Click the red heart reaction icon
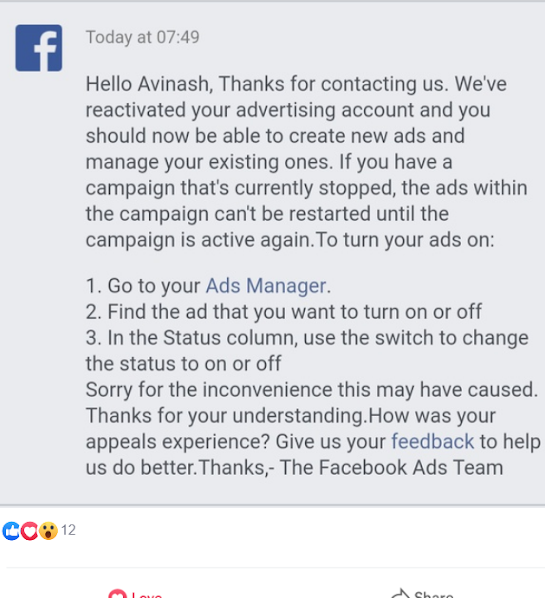The width and height of the screenshot is (545, 598). (29, 530)
